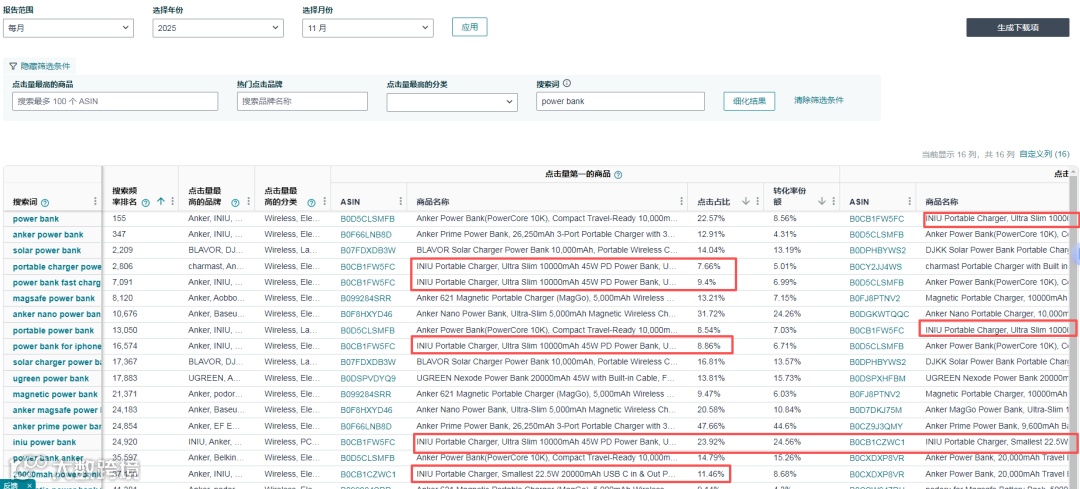
Task: Open the 'ugreen power bank' search term
Action: click(x=51, y=378)
